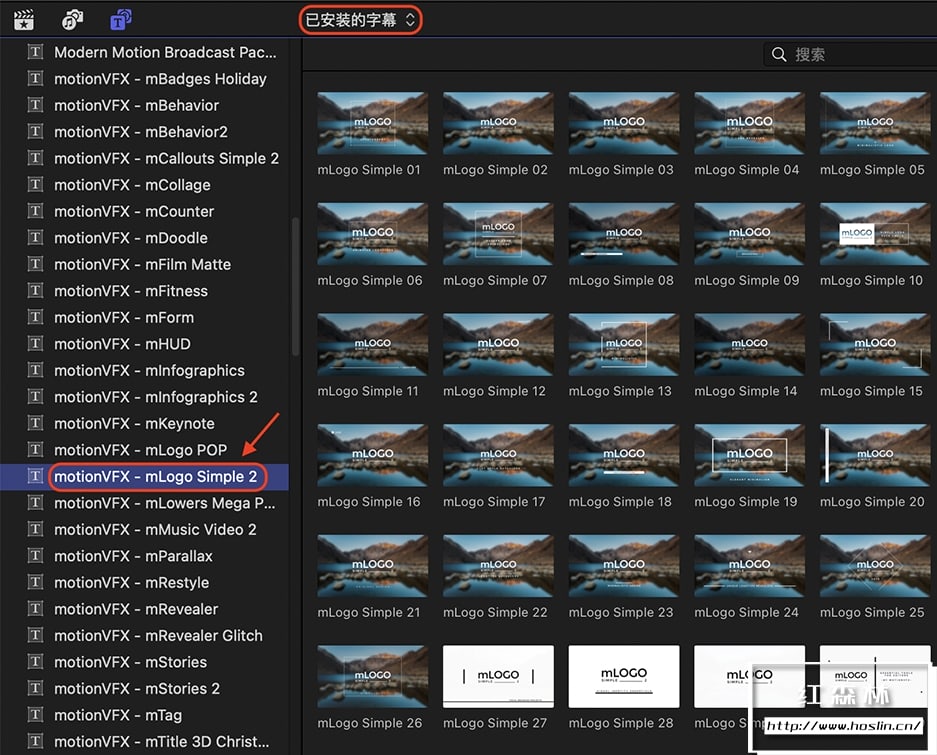This screenshot has width=937, height=755.
Task: Select mLogo Simple 13 thumbnail
Action: point(623,344)
